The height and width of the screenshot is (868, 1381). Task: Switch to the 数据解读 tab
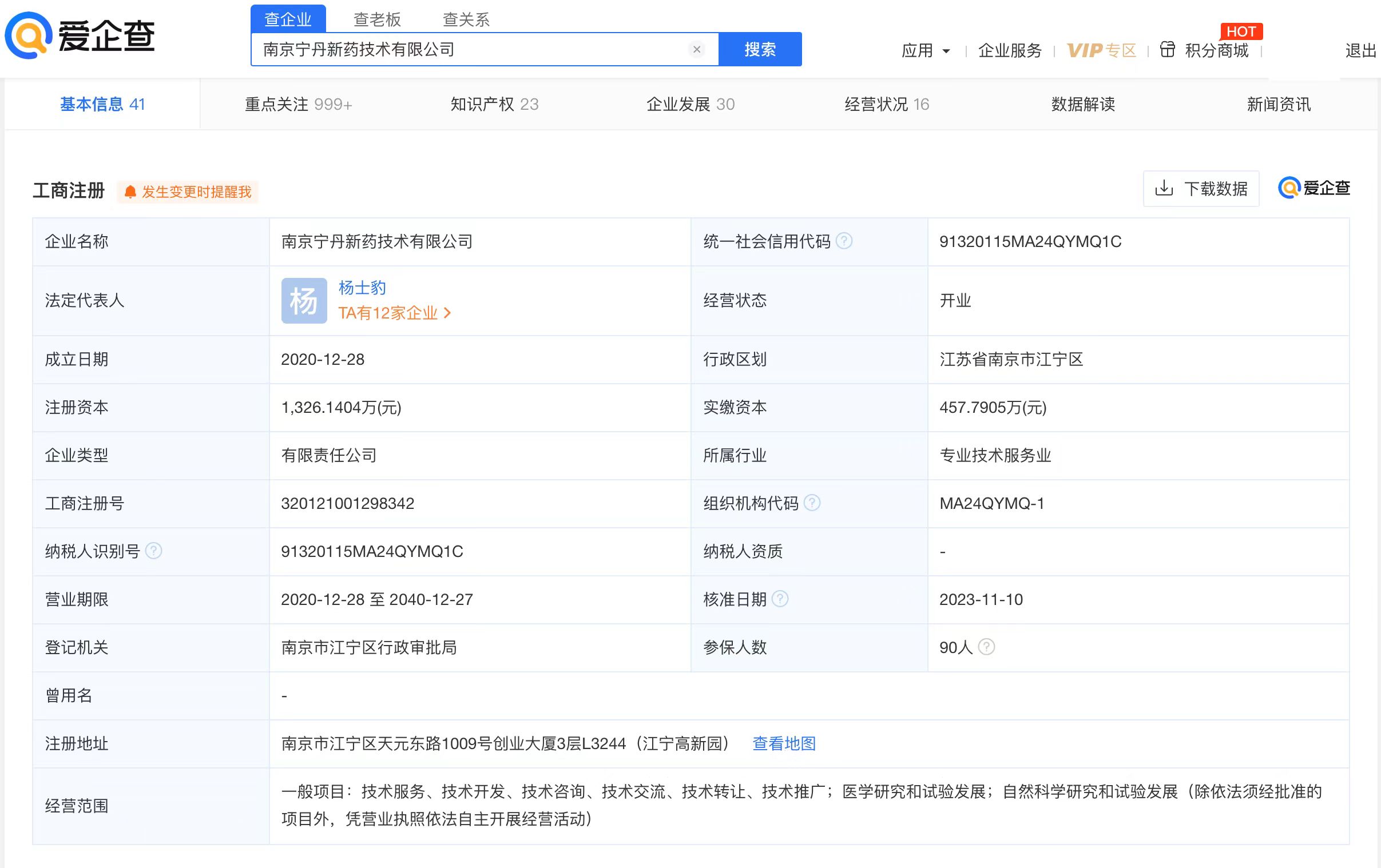click(x=1083, y=104)
